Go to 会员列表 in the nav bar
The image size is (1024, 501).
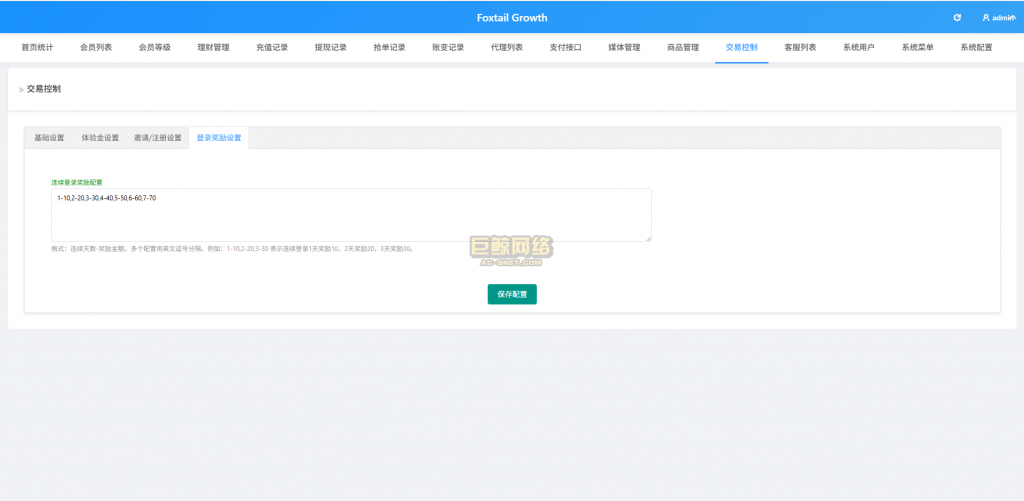point(96,48)
